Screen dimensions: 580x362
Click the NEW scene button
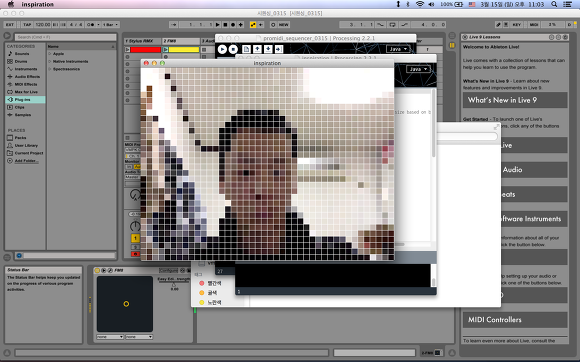tap(284, 25)
